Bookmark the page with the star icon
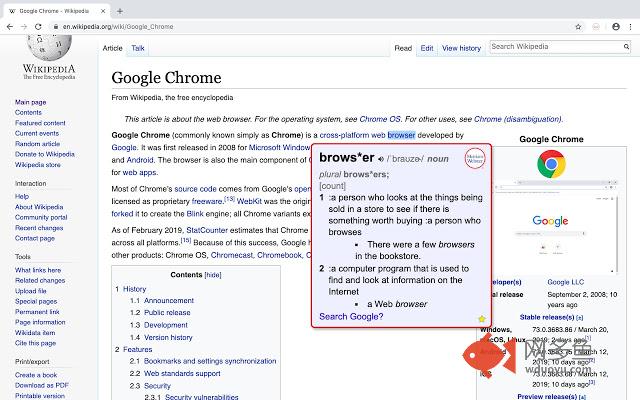640x400 pixels. tap(578, 27)
